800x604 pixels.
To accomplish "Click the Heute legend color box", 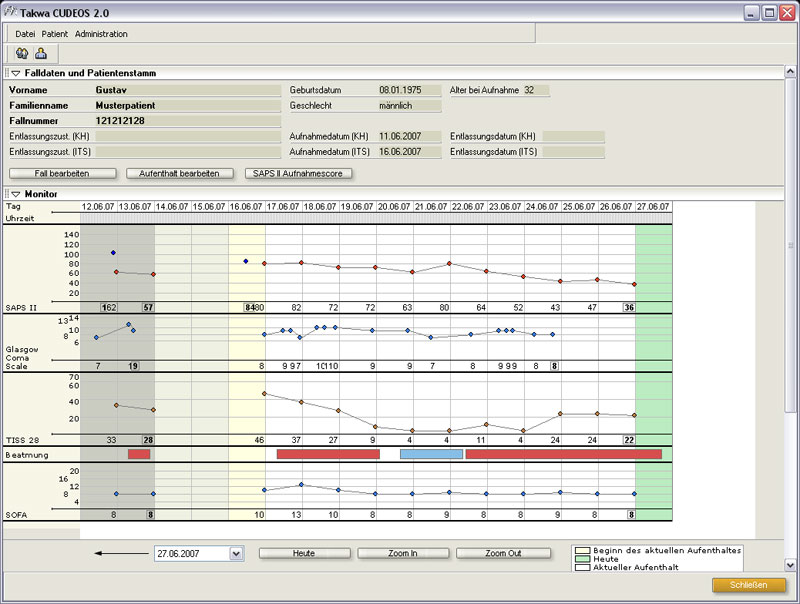I will point(582,559).
